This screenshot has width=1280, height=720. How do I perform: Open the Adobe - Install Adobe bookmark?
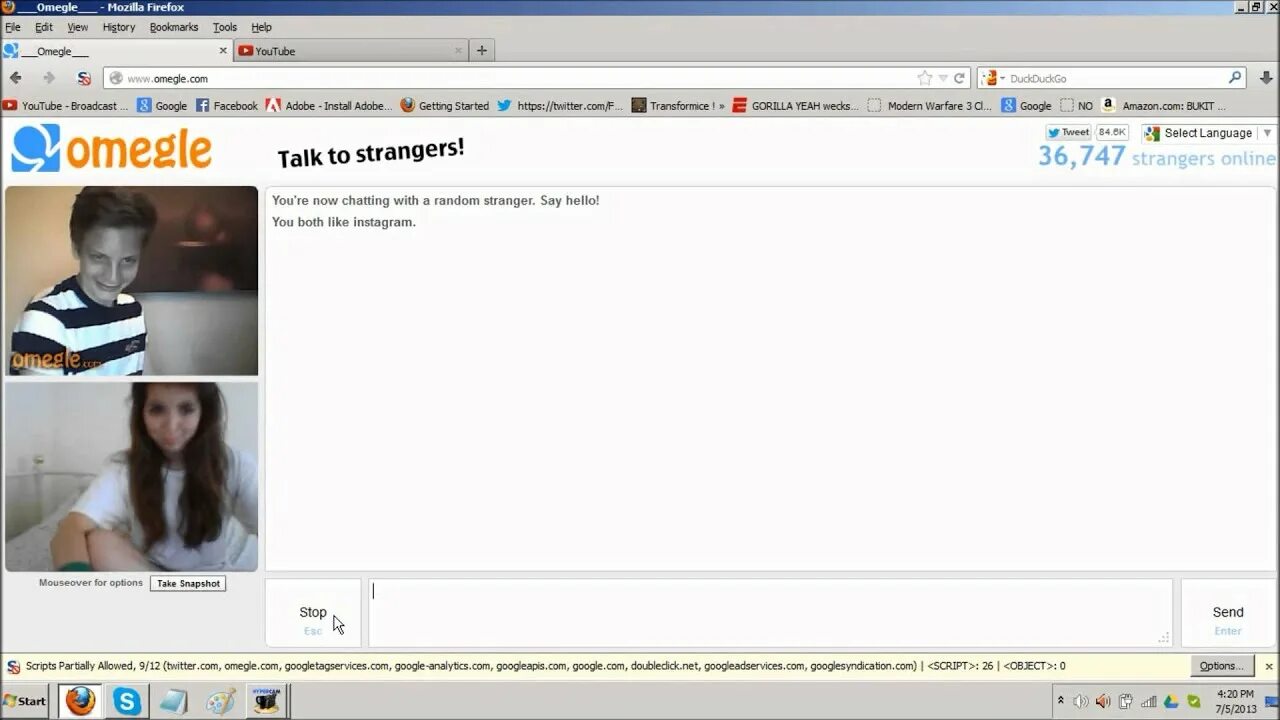(x=329, y=105)
